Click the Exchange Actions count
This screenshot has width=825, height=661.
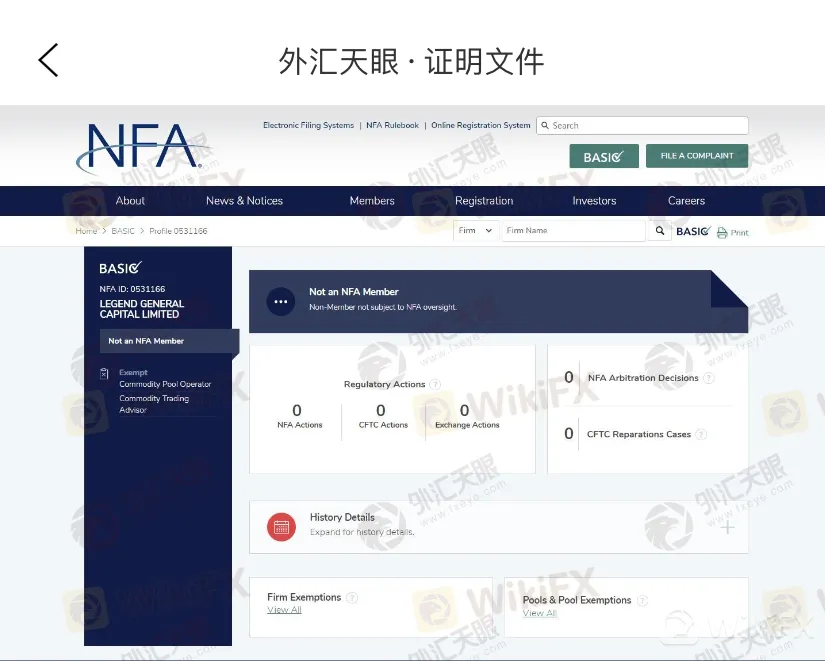coord(465,410)
